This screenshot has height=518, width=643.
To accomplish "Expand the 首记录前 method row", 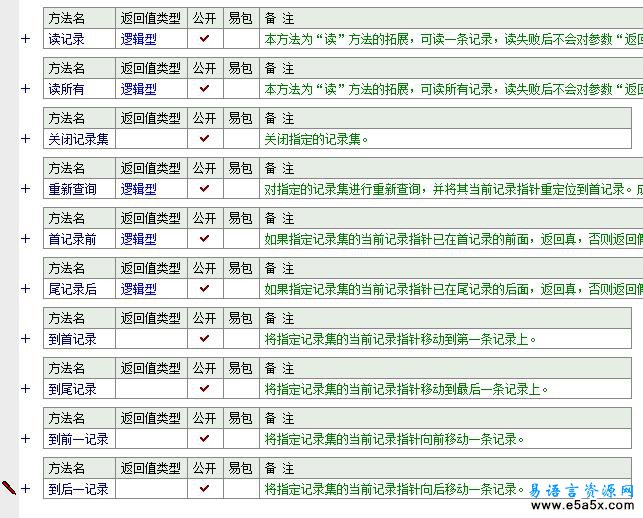I will click(x=25, y=239).
